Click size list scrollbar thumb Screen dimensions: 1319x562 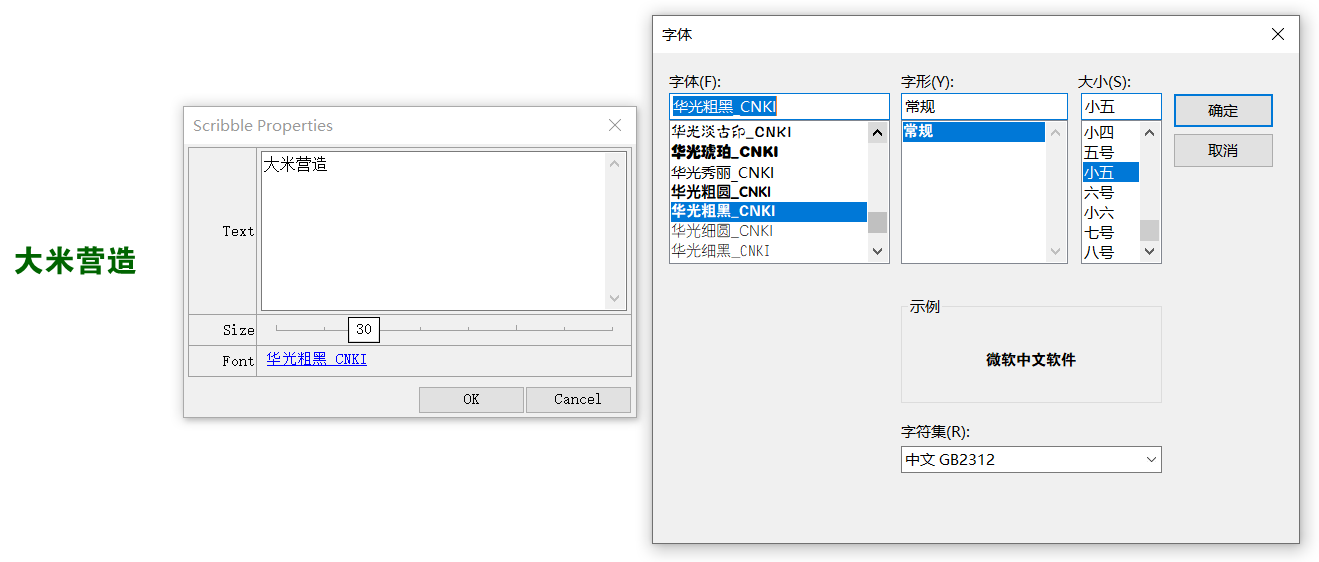pos(1150,230)
